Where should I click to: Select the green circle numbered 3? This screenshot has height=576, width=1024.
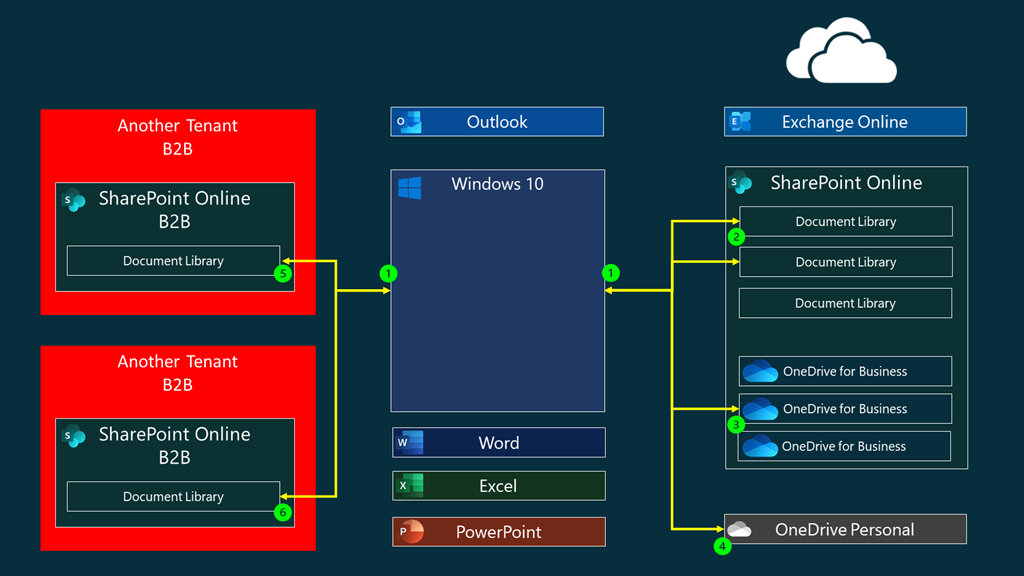(737, 424)
